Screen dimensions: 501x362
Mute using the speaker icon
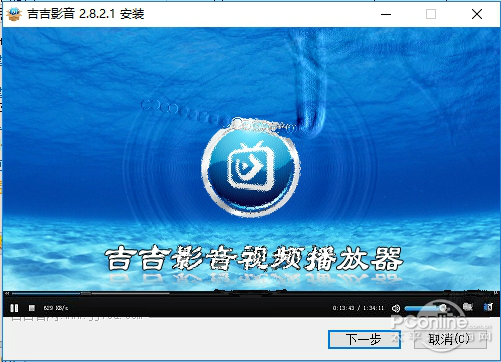coord(396,308)
